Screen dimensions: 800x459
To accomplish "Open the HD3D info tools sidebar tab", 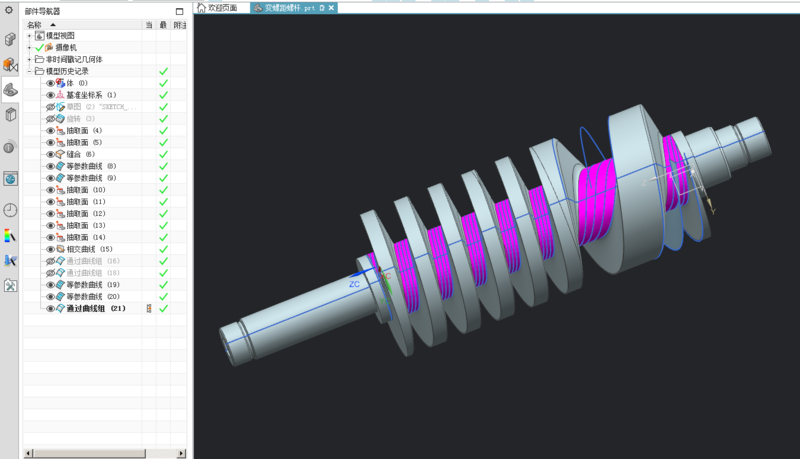I will click(10, 147).
